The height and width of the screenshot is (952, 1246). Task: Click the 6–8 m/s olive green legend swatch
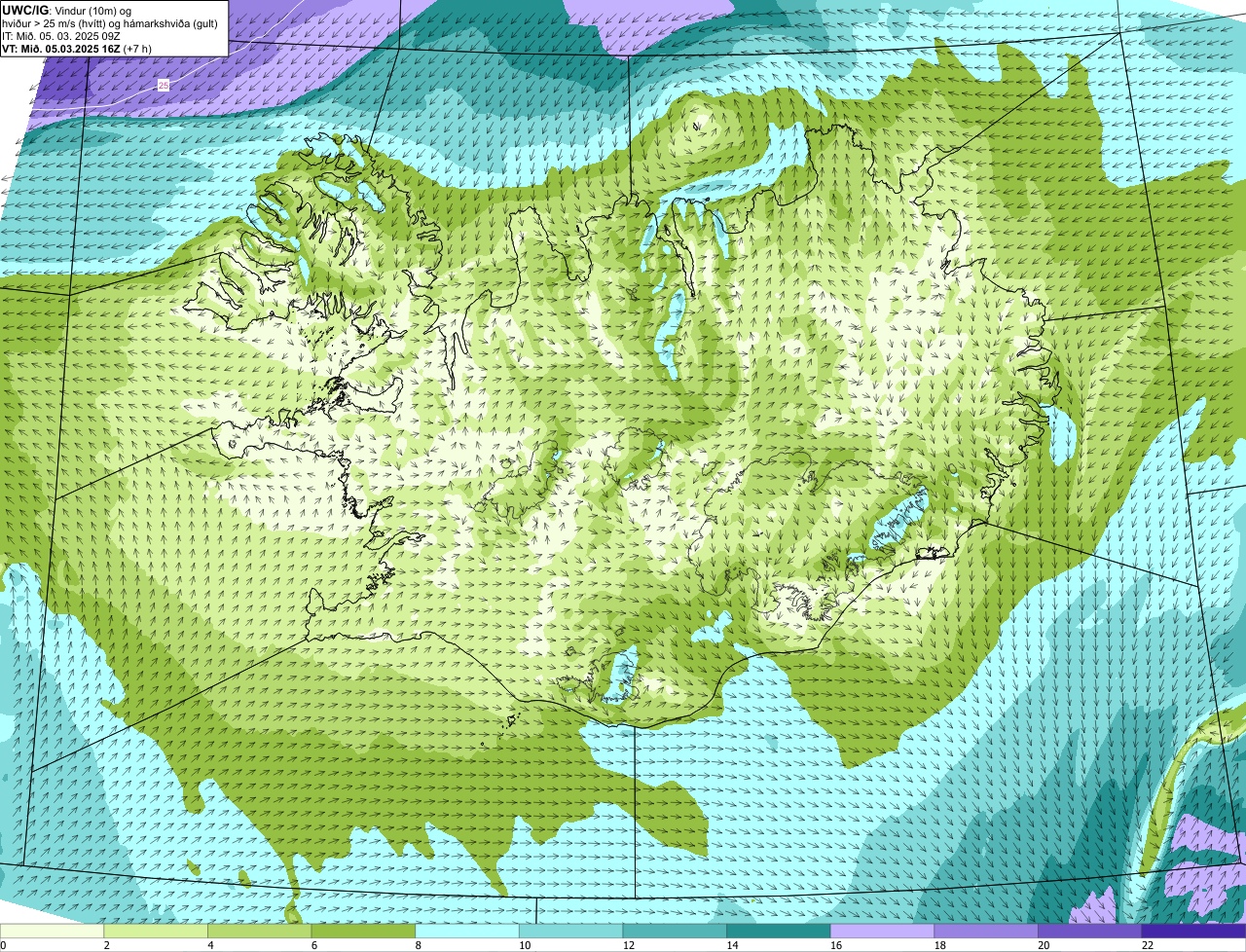pyautogui.click(x=363, y=931)
